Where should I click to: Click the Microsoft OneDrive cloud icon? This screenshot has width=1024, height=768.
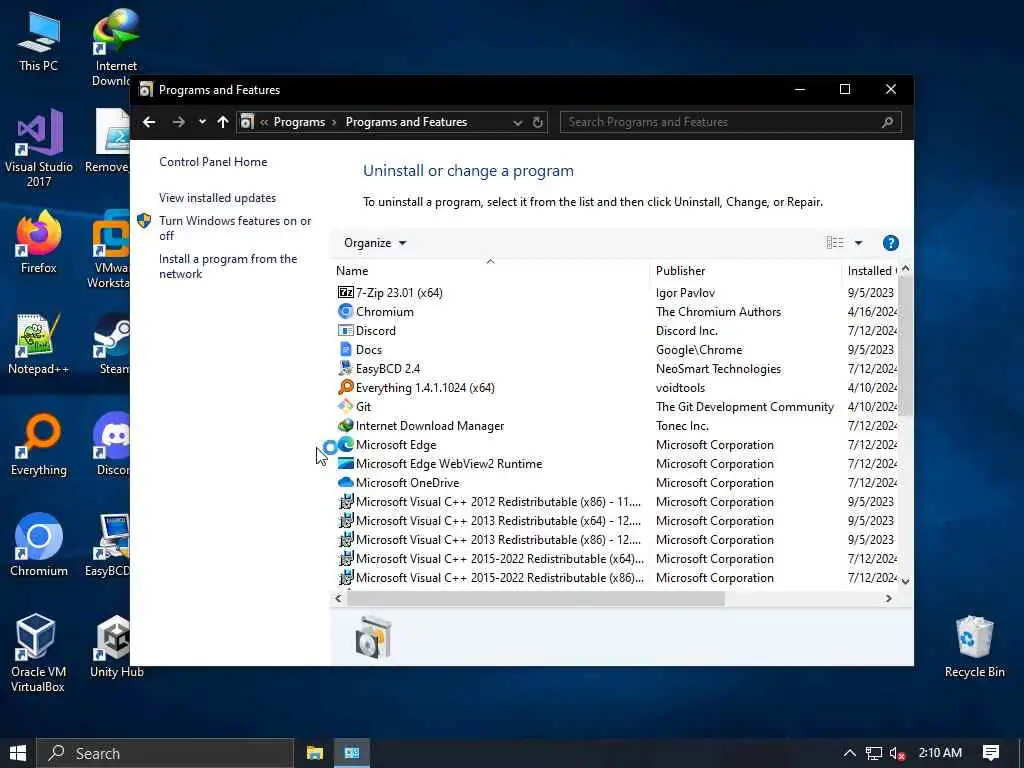coord(345,483)
